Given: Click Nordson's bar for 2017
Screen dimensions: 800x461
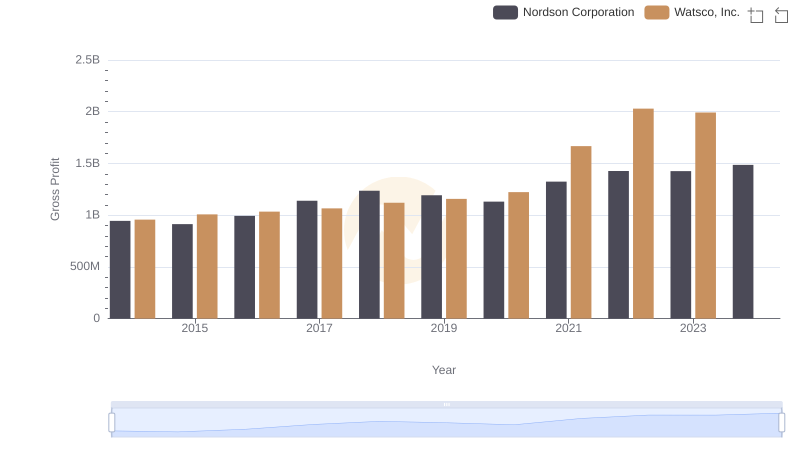Looking at the screenshot, I should pyautogui.click(x=307, y=260).
